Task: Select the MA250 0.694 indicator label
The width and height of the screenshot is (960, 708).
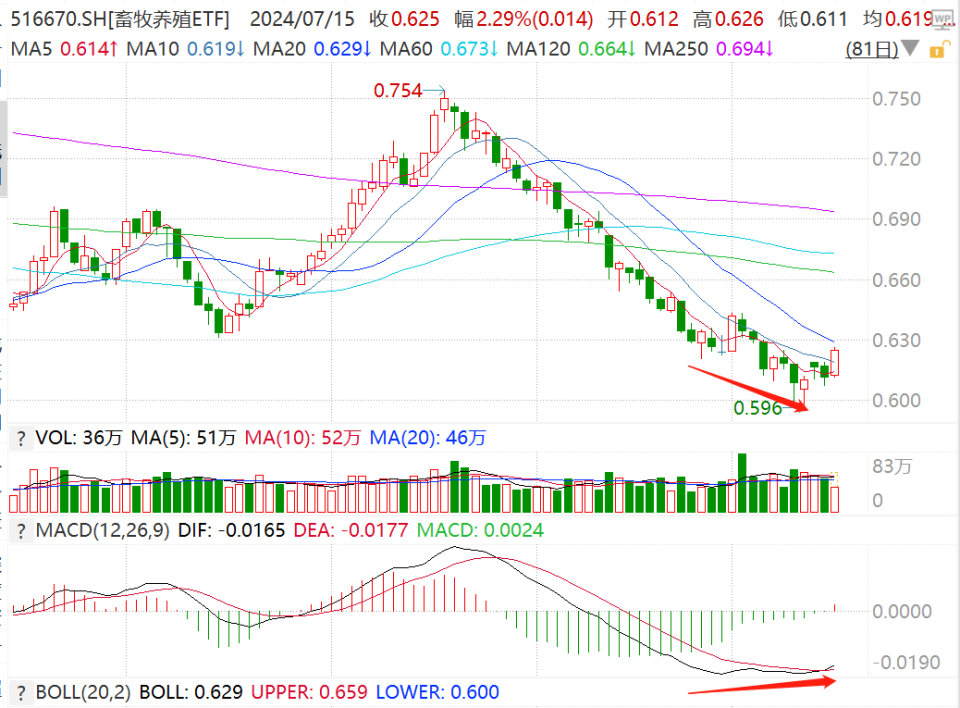Action: tap(709, 49)
